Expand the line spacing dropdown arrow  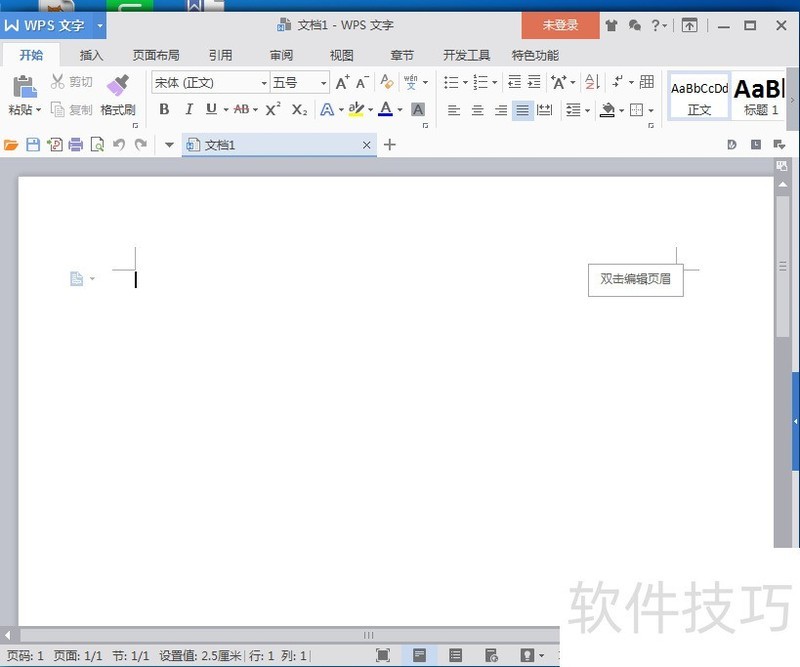[587, 110]
